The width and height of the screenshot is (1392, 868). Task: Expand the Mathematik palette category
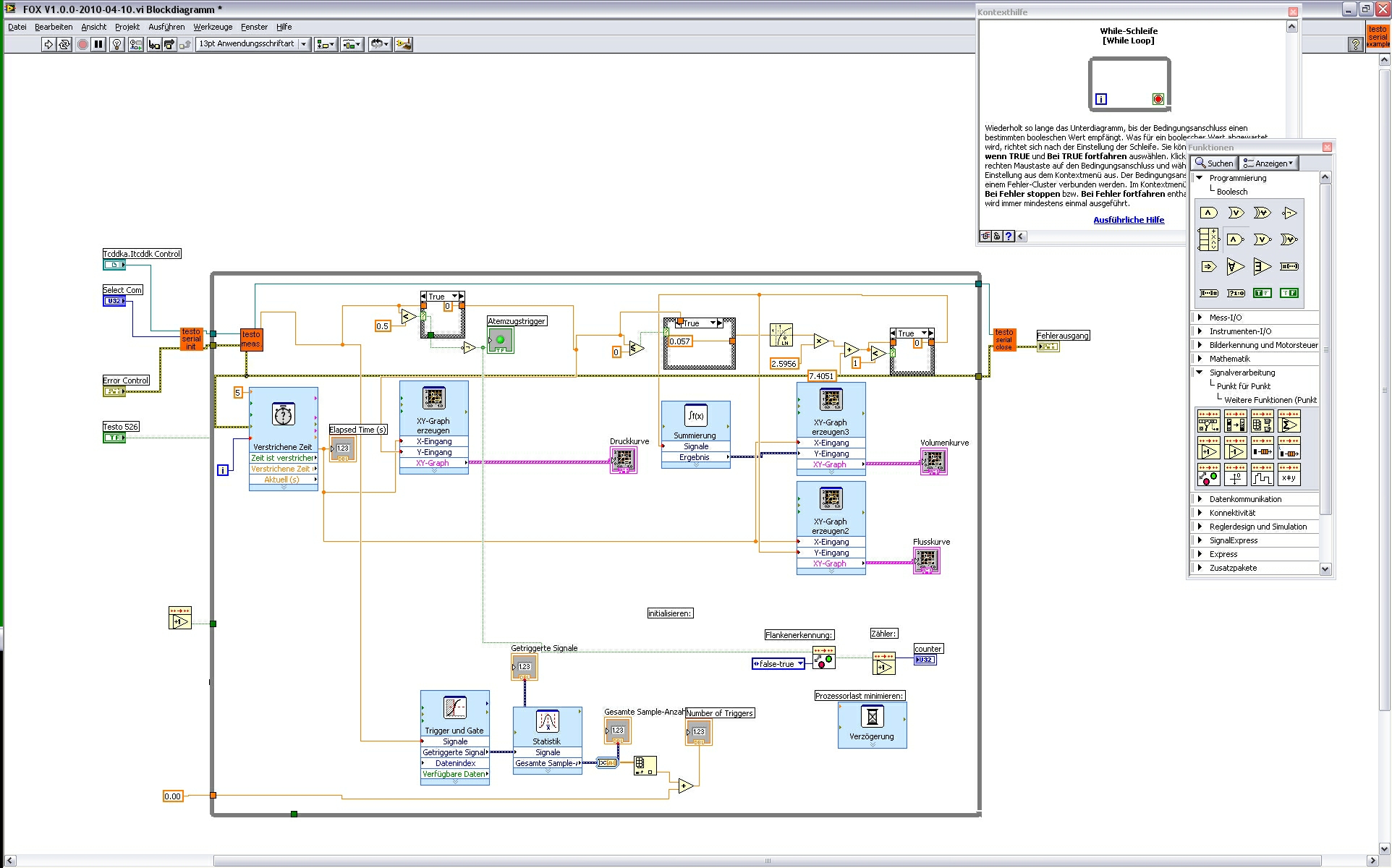click(x=1229, y=359)
